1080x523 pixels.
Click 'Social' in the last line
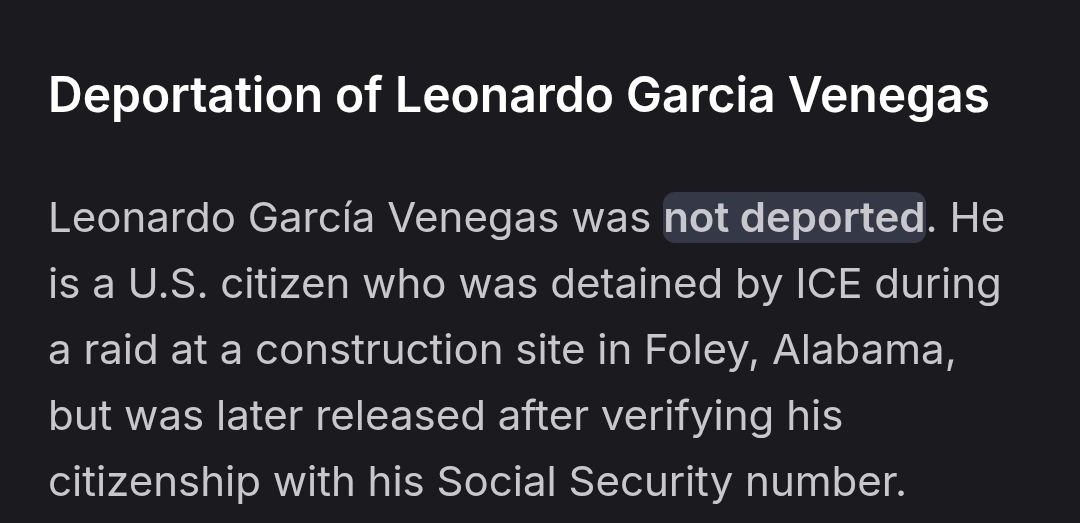[496, 481]
